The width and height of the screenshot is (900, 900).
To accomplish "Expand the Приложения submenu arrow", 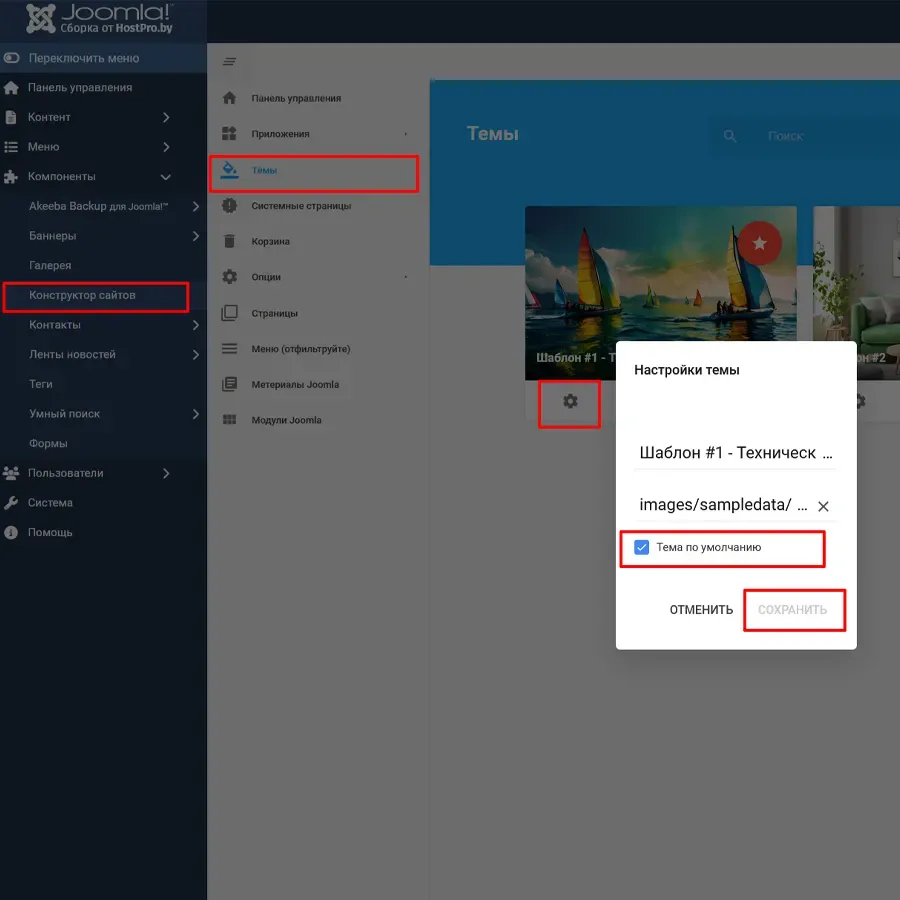I will pyautogui.click(x=405, y=134).
